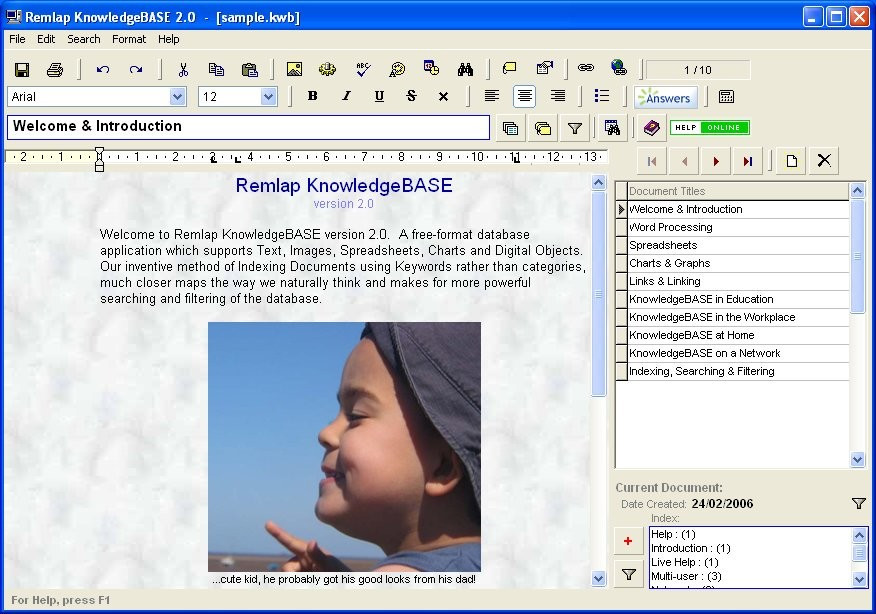Click the globe web icon
Viewport: 876px width, 614px height.
pyautogui.click(x=618, y=68)
